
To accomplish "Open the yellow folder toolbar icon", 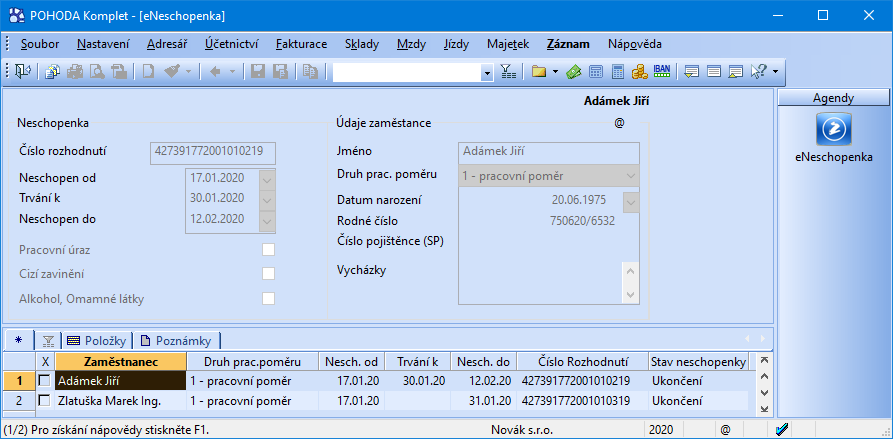I will (x=538, y=71).
